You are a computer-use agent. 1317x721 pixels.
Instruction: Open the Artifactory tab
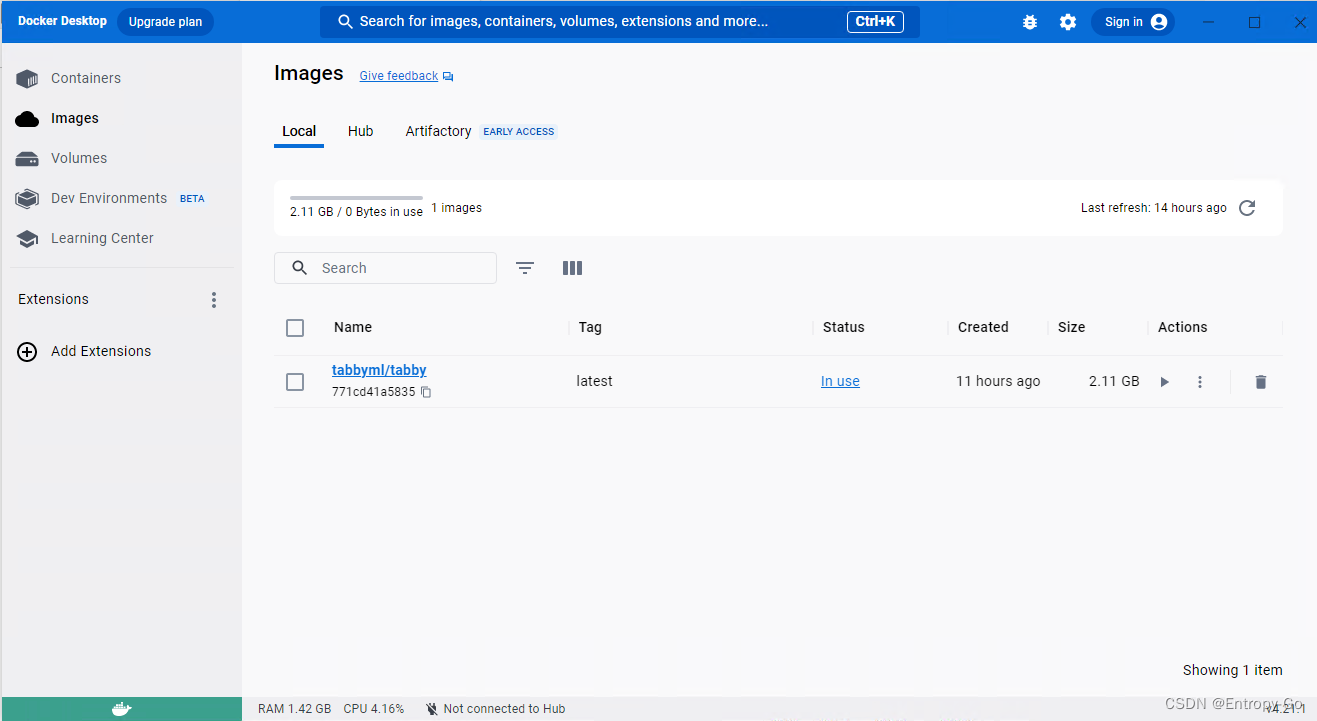click(x=438, y=131)
